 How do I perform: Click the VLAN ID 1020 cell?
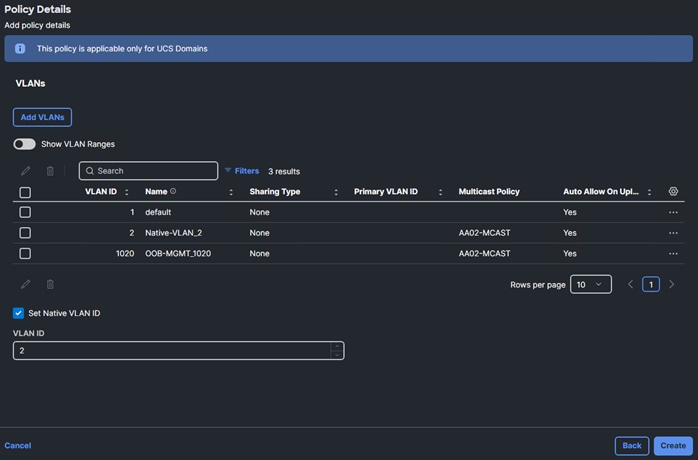[125, 253]
